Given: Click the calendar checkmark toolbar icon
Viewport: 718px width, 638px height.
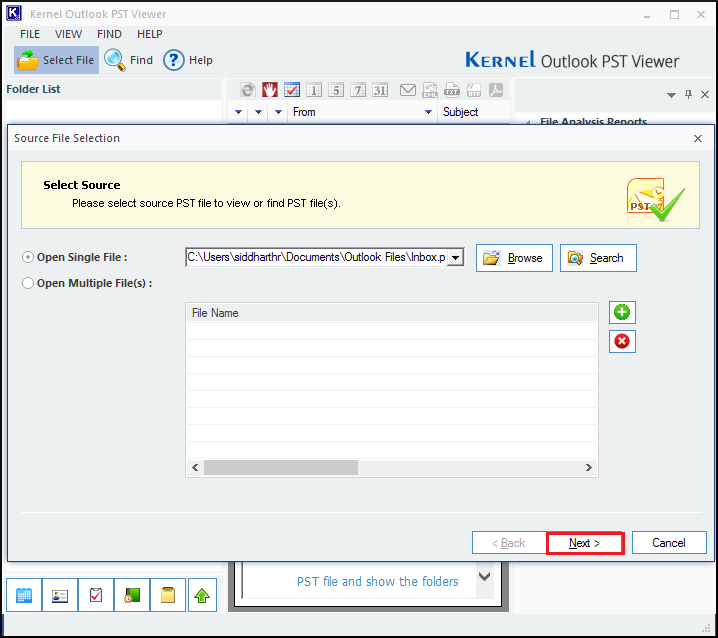Looking at the screenshot, I should click(x=292, y=90).
